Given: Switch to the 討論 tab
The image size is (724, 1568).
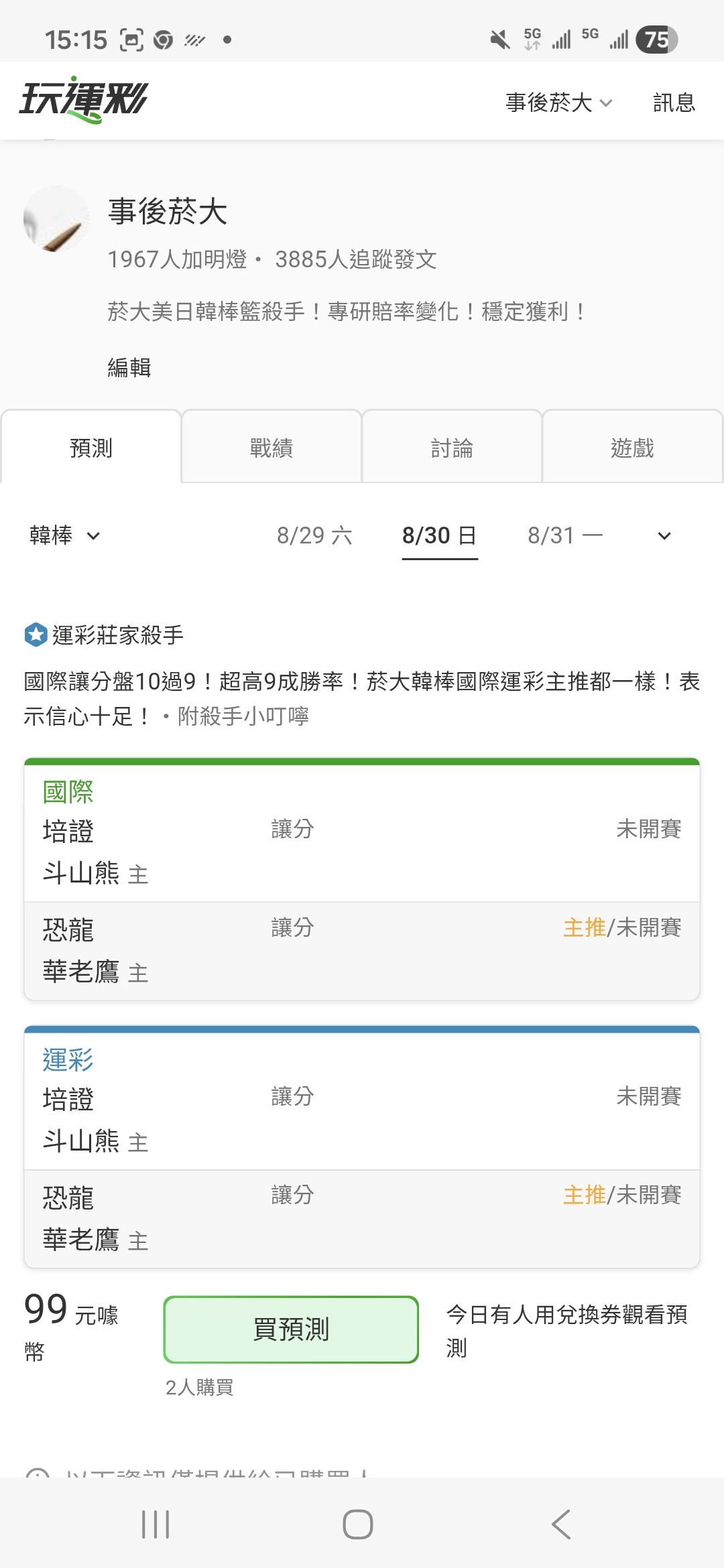Looking at the screenshot, I should click(452, 447).
